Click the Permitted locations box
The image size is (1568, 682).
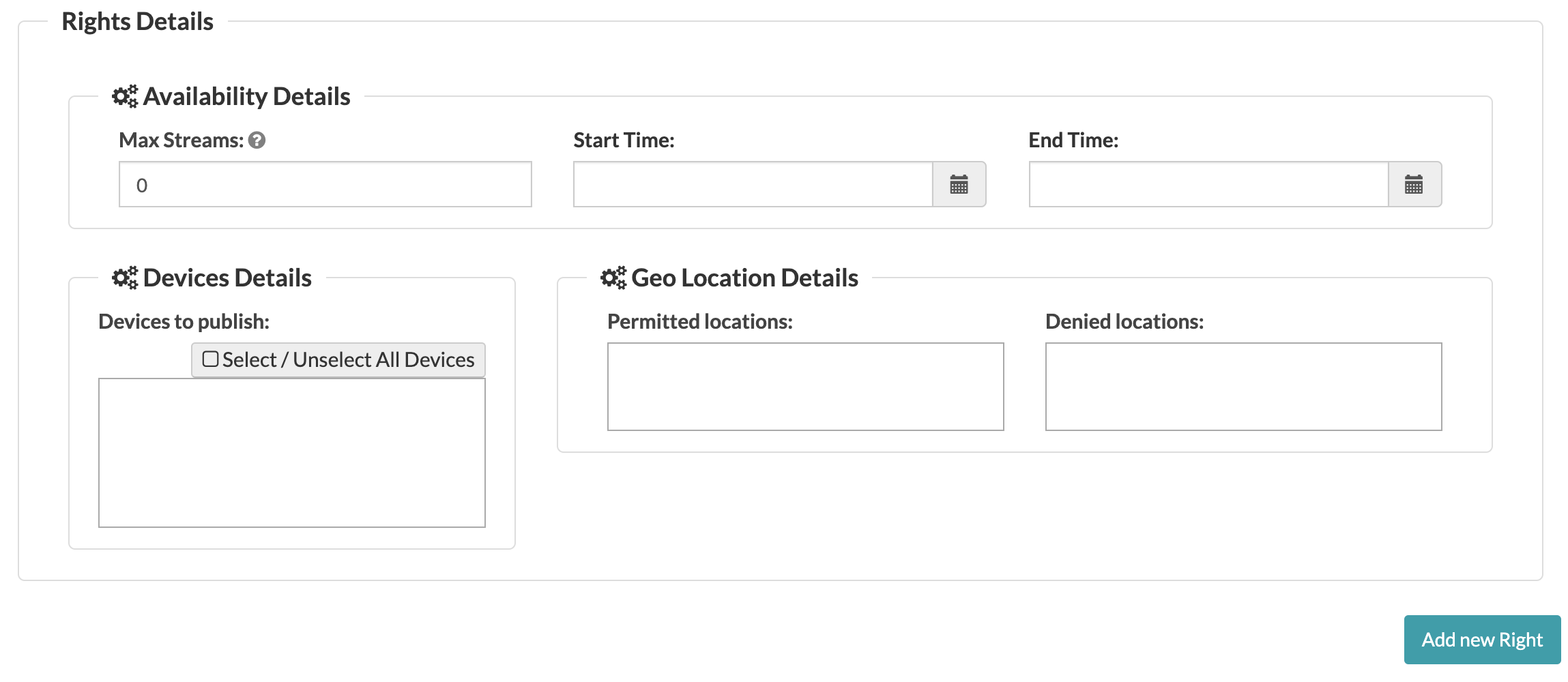click(x=806, y=387)
